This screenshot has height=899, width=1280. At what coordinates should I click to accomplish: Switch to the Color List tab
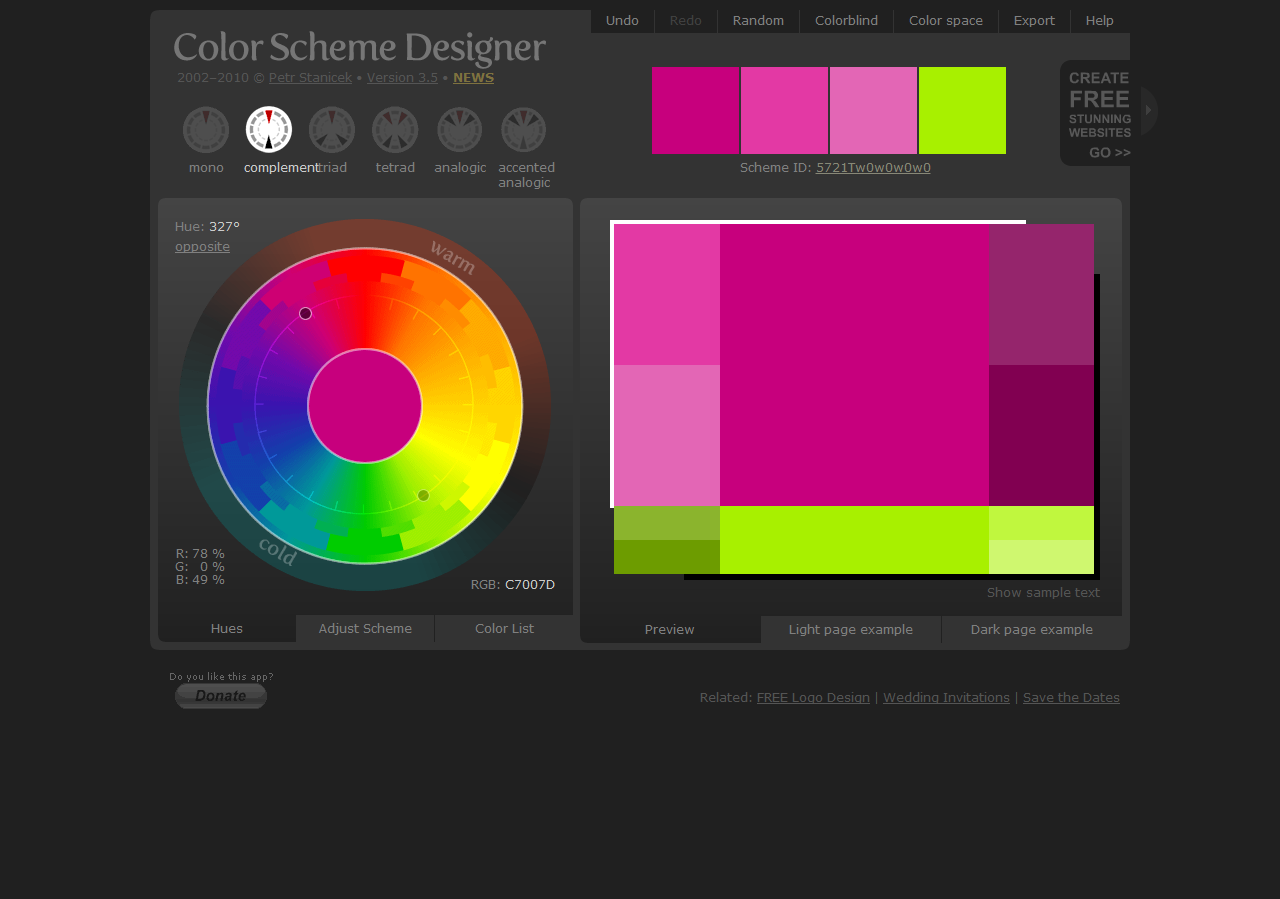504,629
